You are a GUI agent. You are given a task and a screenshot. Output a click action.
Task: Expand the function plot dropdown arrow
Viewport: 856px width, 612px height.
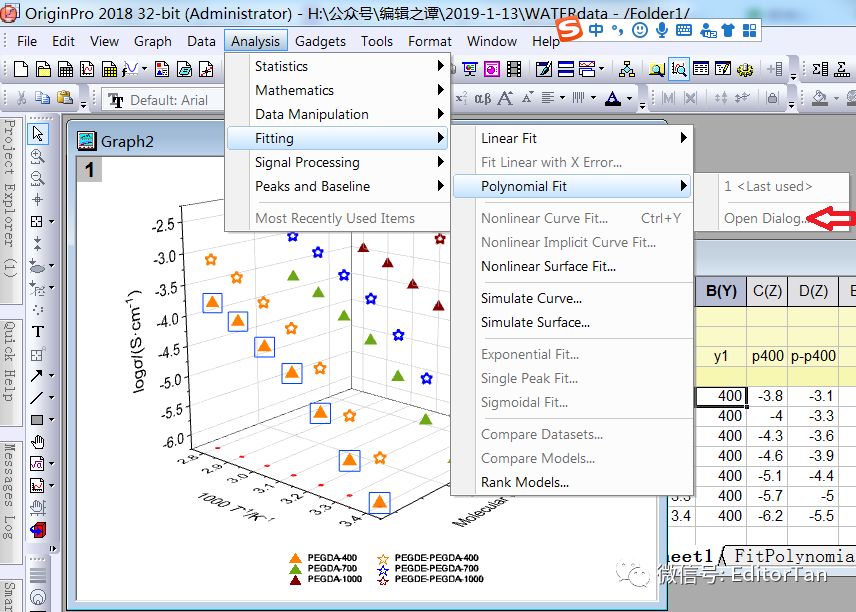pyautogui.click(x=144, y=69)
